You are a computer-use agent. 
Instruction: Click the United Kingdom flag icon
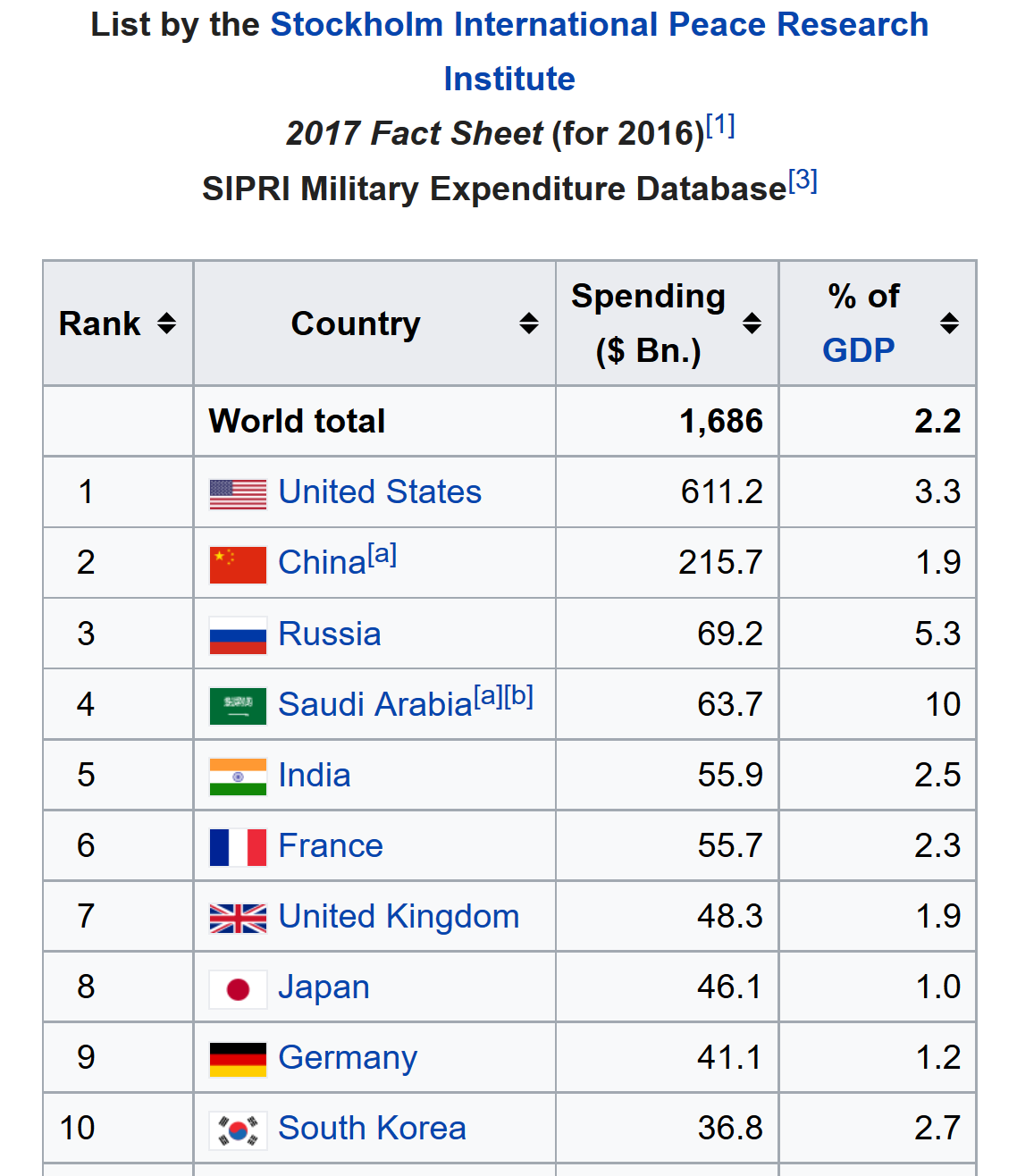[238, 919]
